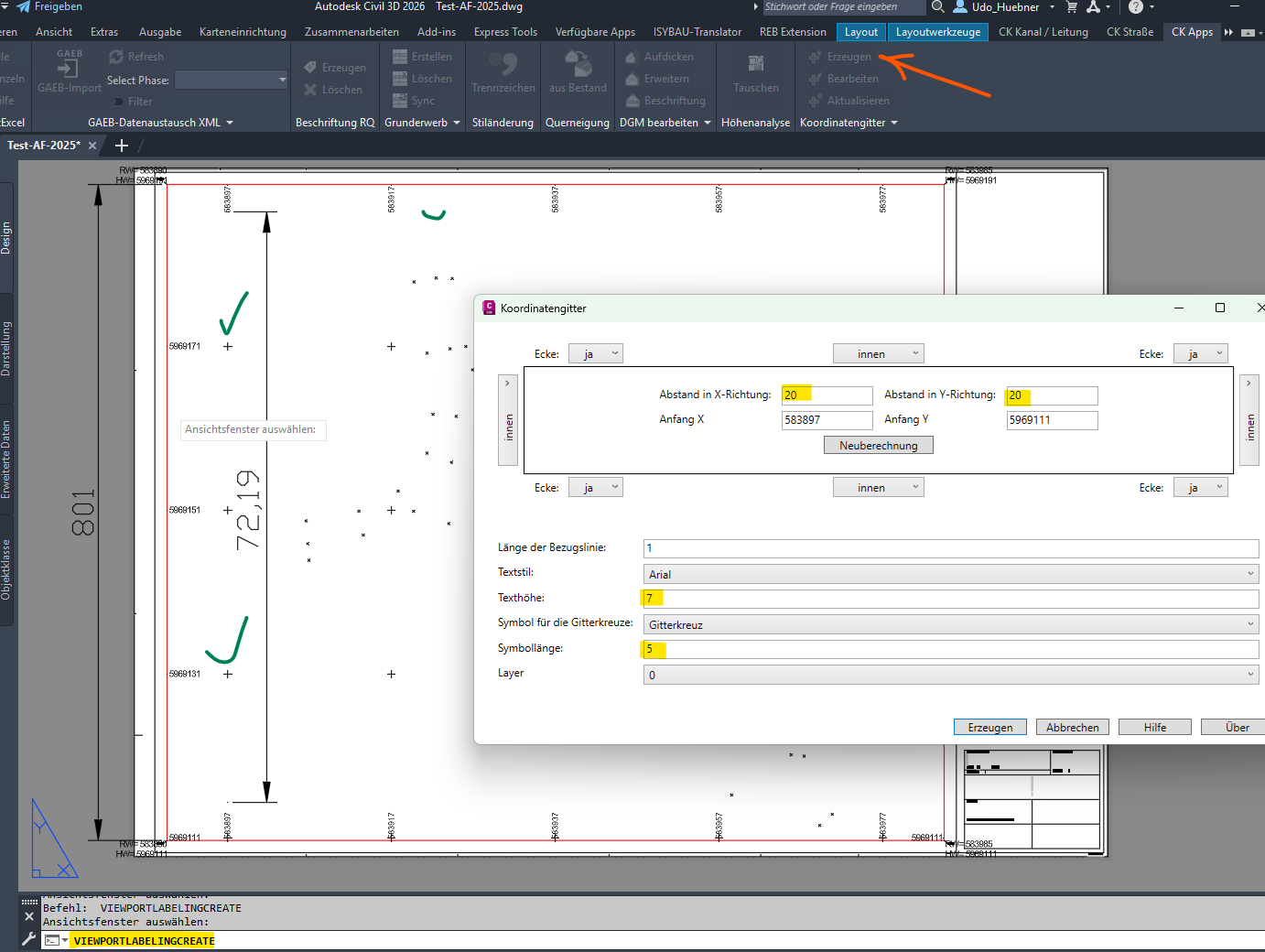Click the Refresh icon in GAEB panel
This screenshot has height=952, width=1265.
click(116, 57)
